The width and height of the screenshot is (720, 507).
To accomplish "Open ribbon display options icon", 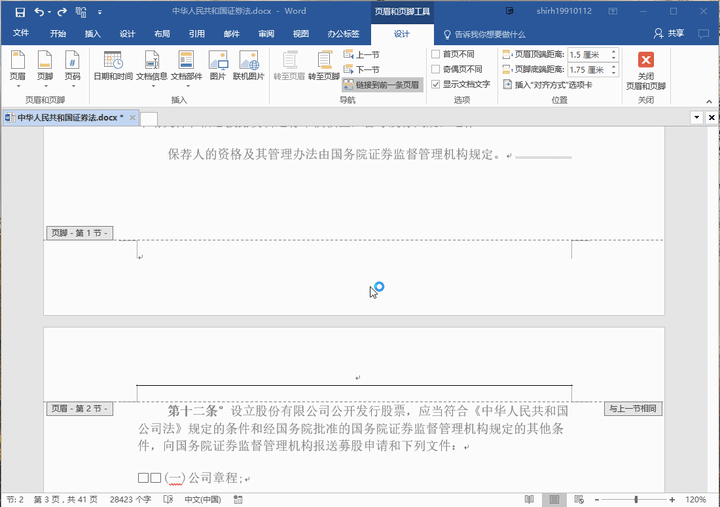I will (x=613, y=11).
